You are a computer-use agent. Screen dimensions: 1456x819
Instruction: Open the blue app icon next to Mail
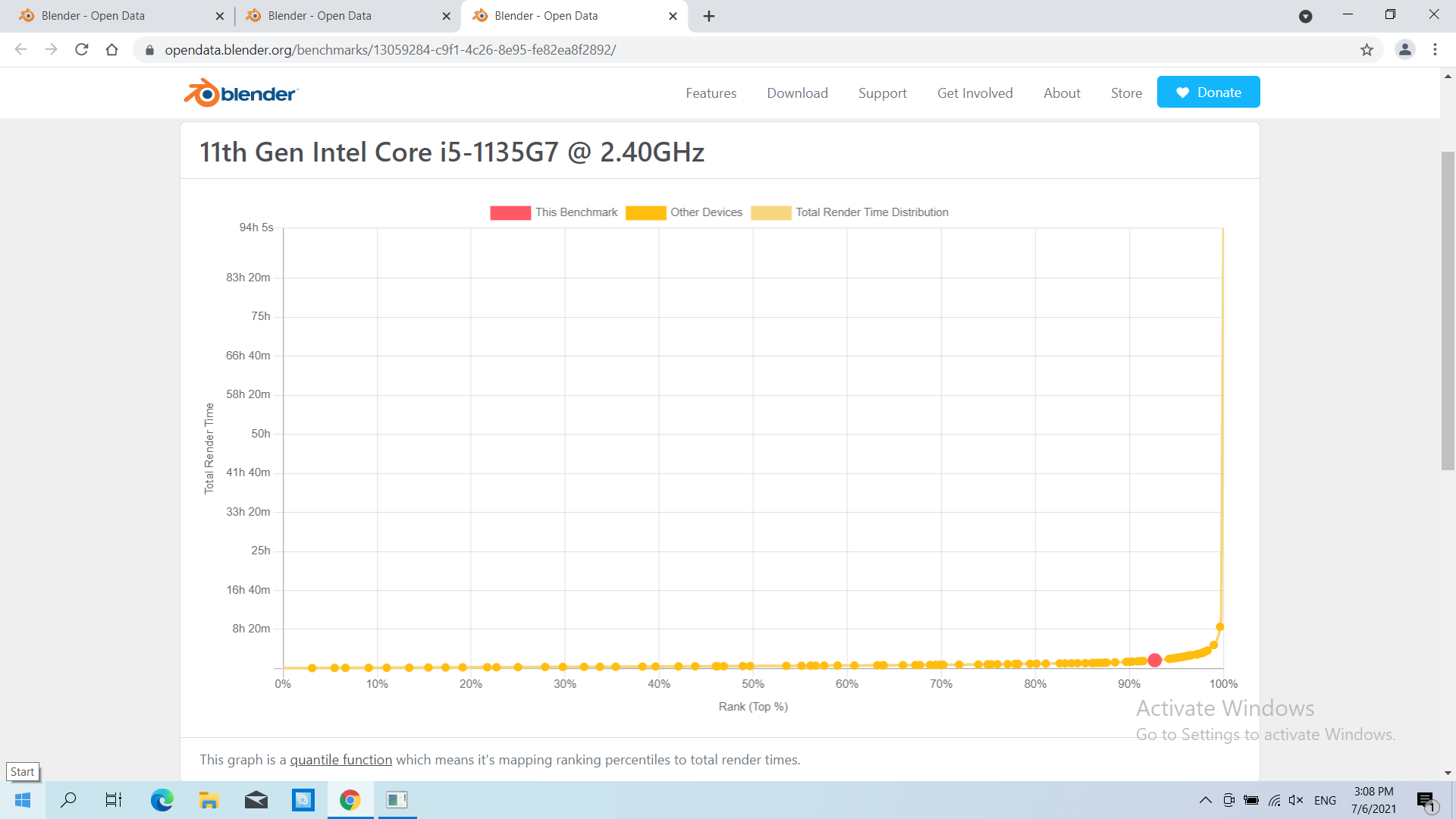point(303,800)
